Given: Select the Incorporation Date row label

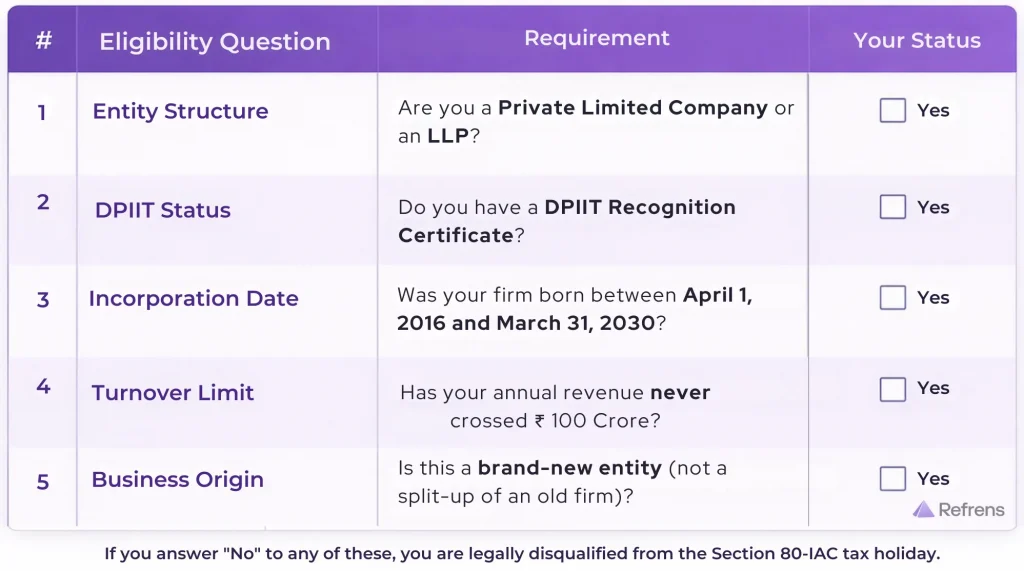Looking at the screenshot, I should pos(193,298).
